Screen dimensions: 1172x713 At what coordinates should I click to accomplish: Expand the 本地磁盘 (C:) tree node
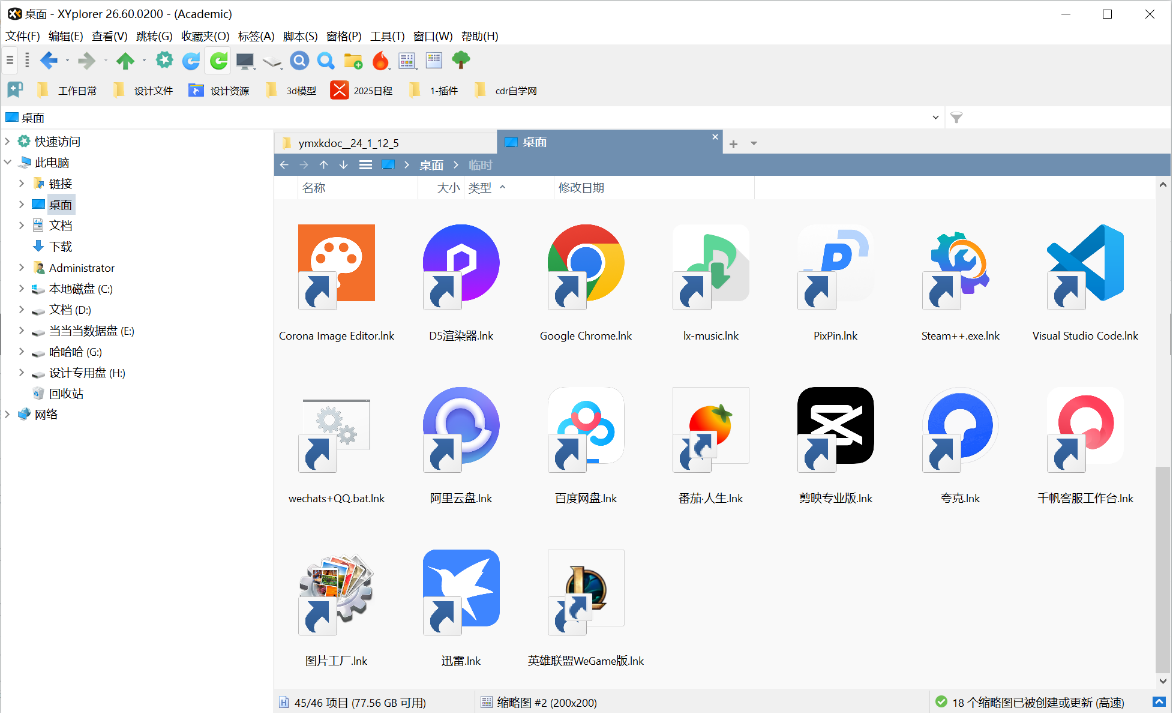point(22,288)
